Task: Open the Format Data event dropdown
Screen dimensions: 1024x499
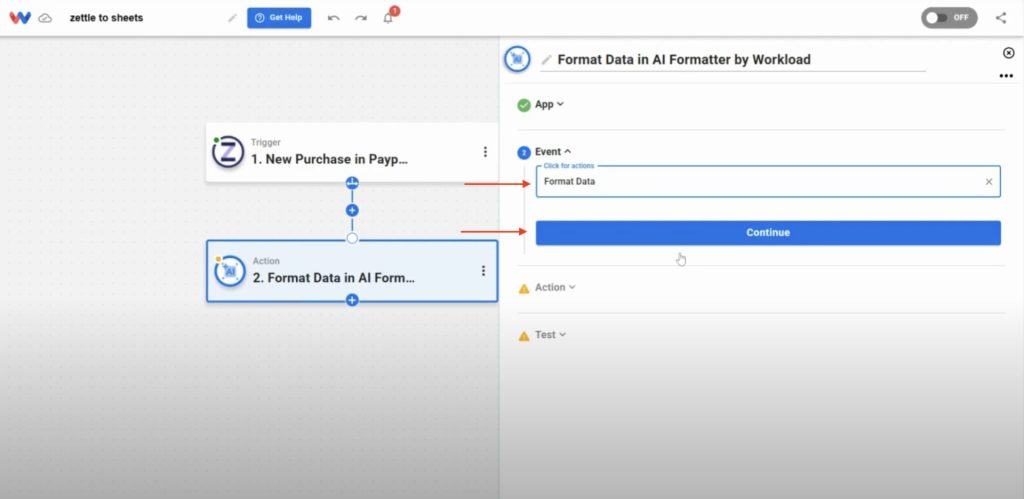Action: click(768, 182)
